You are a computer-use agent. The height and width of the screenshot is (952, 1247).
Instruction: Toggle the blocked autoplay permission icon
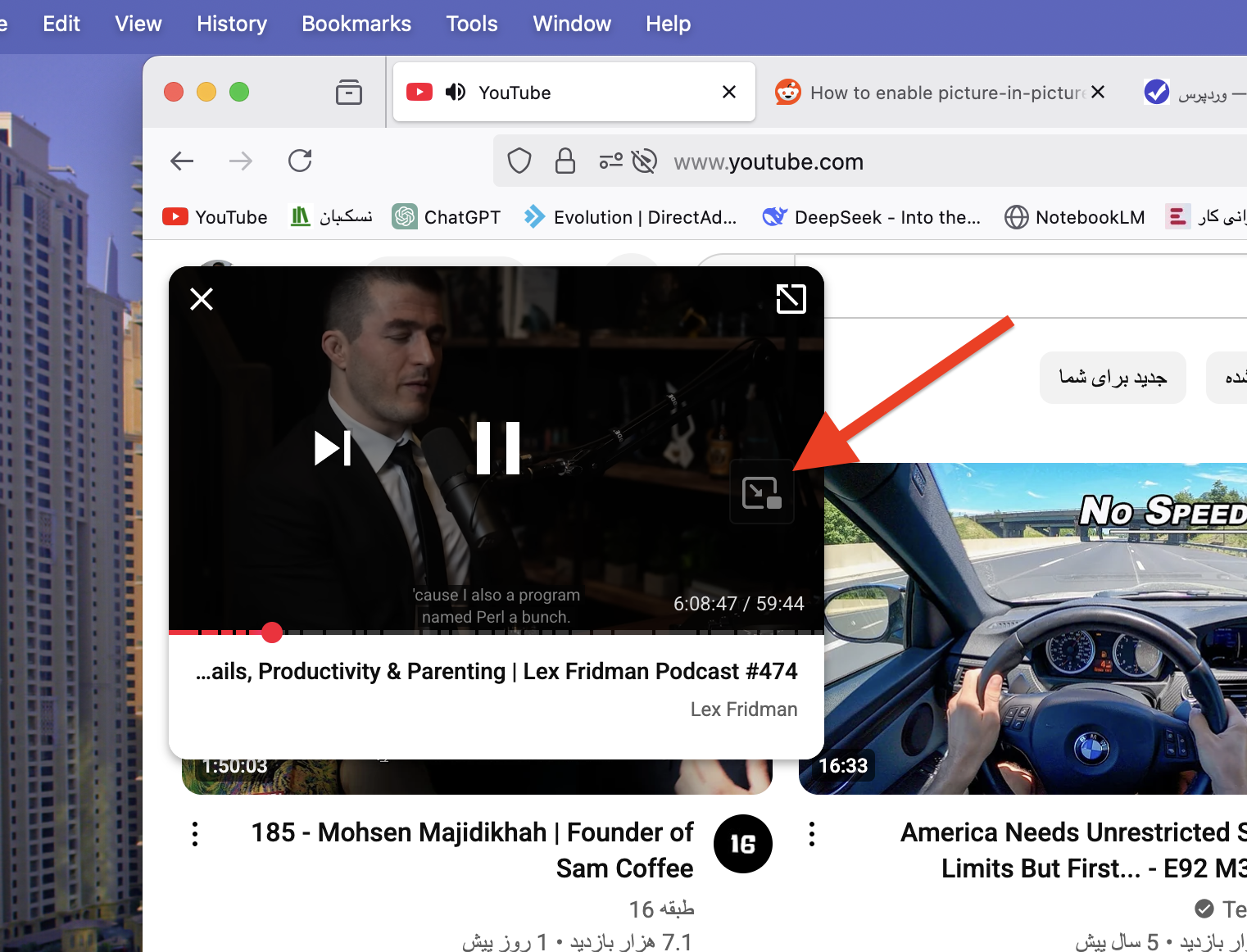click(645, 161)
